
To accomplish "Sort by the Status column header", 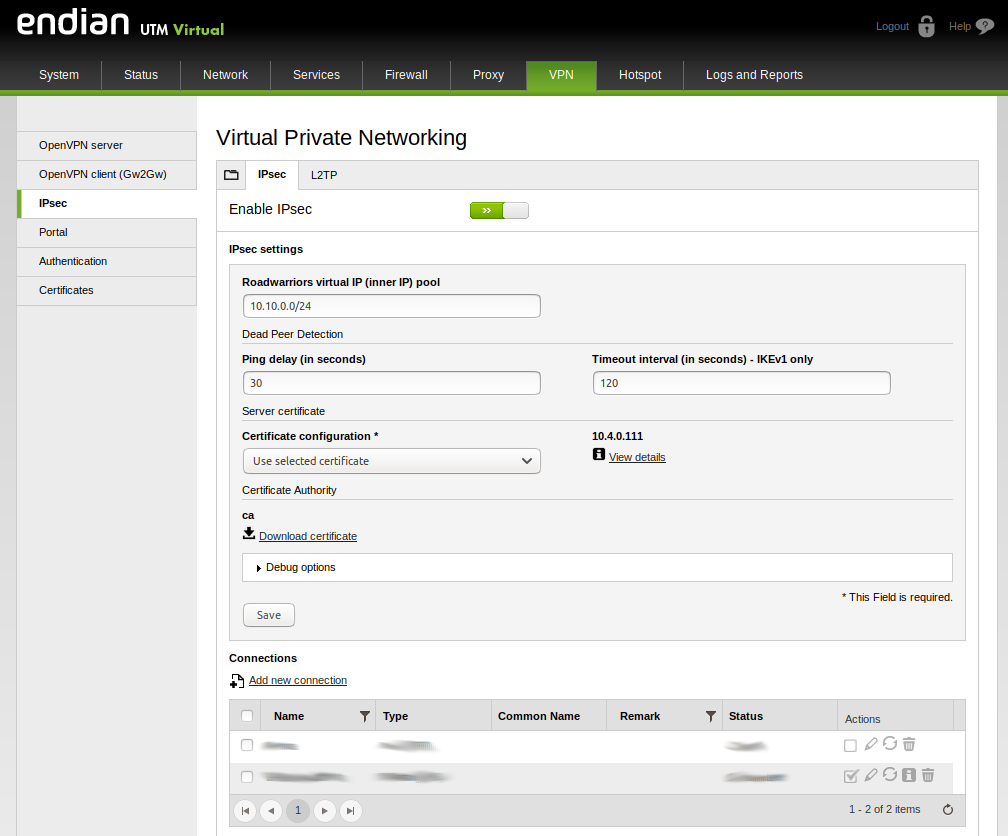I will [x=746, y=716].
